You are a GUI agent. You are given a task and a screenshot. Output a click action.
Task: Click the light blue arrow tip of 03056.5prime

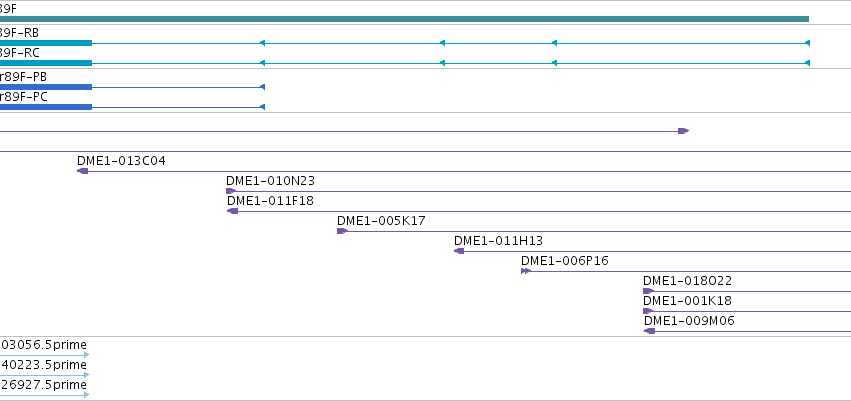click(x=87, y=355)
